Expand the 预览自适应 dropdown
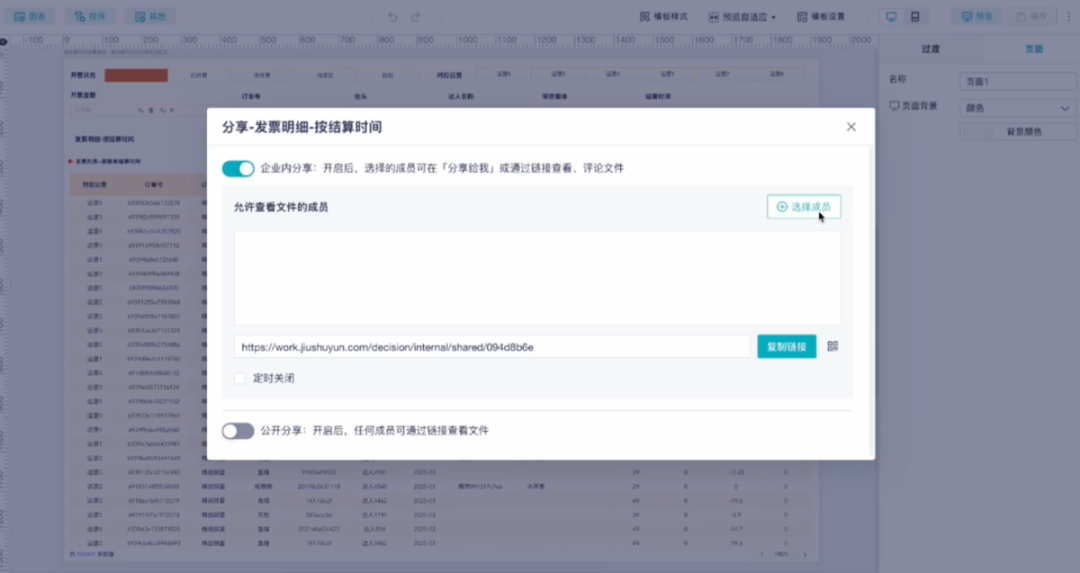This screenshot has width=1080, height=573. 742,17
